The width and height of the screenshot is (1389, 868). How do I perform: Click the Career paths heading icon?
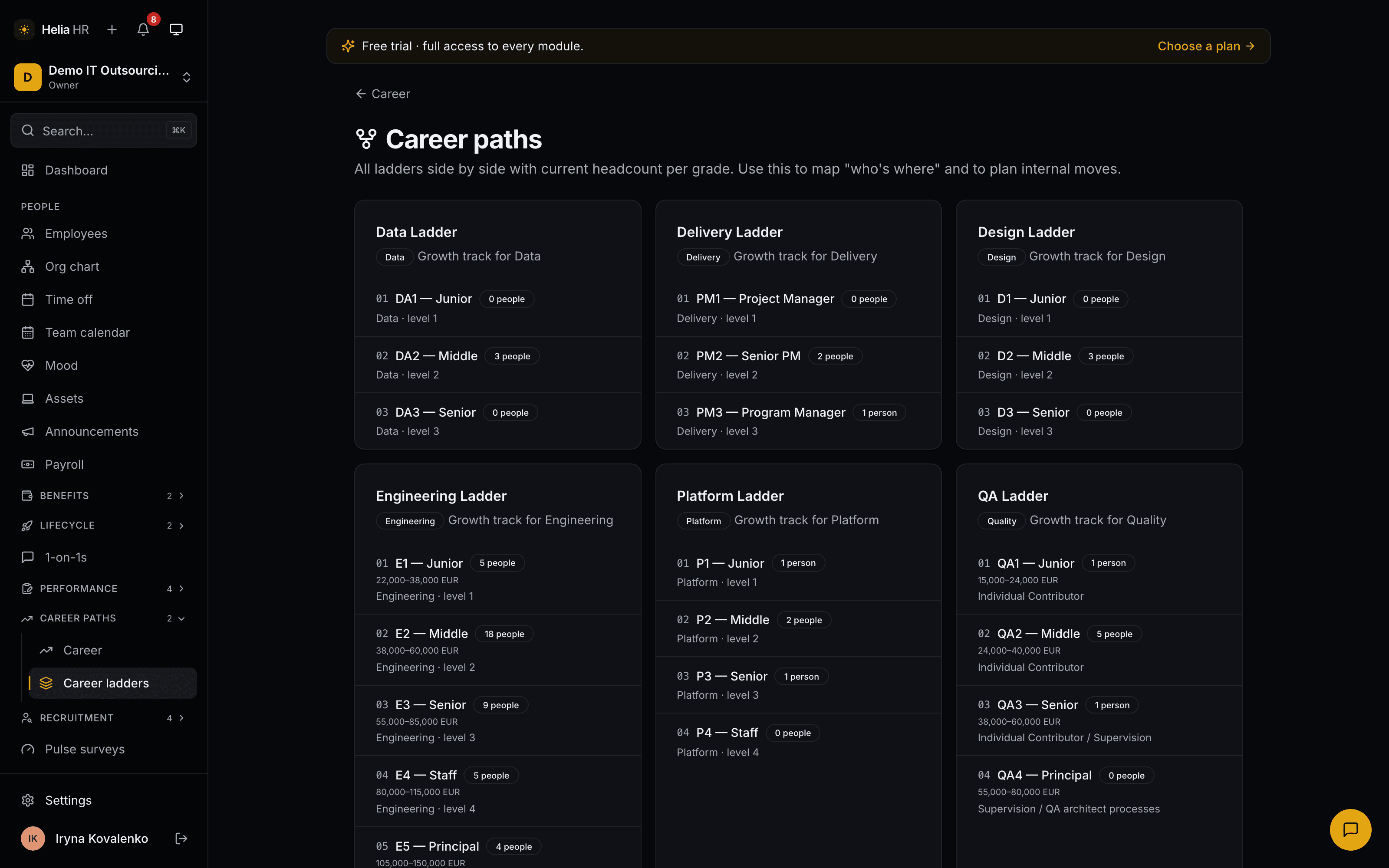point(365,139)
